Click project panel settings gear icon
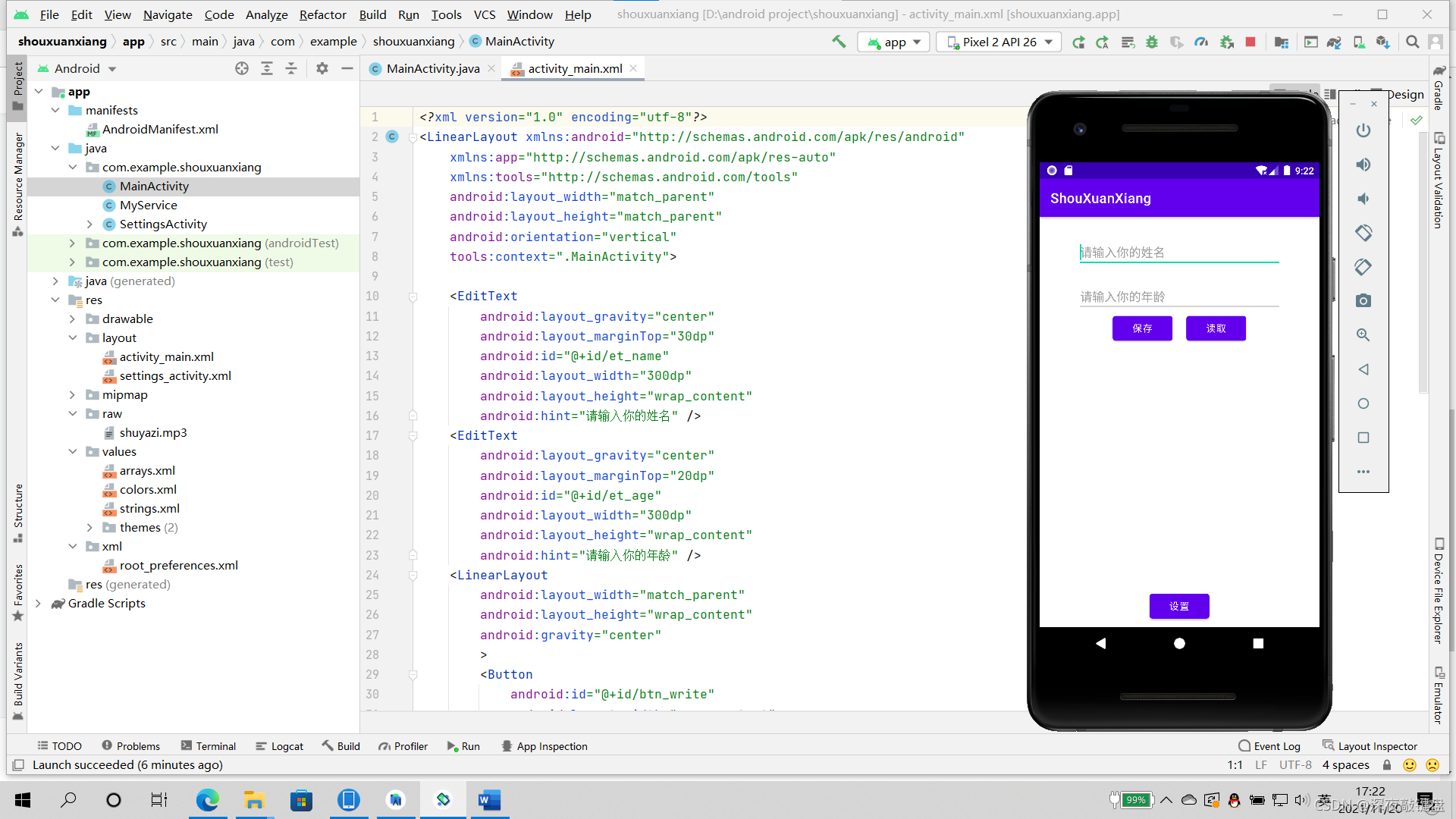Viewport: 1456px width, 819px height. [x=322, y=68]
